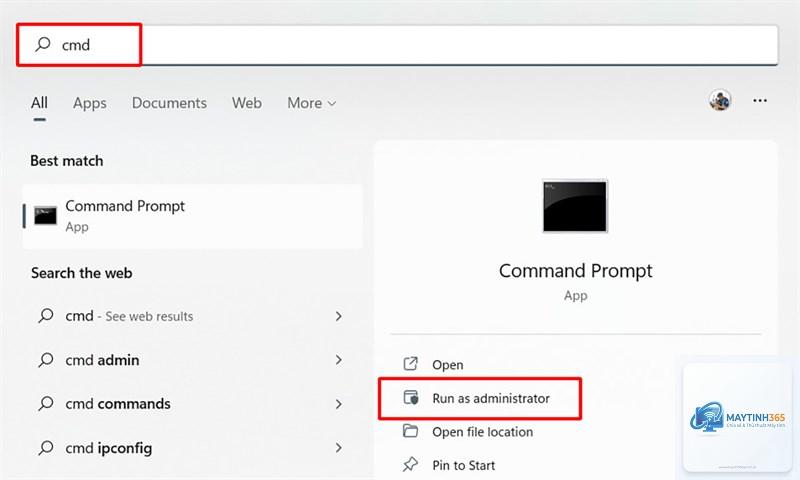Click the 'cmd - See web results' suggestion

(x=192, y=316)
